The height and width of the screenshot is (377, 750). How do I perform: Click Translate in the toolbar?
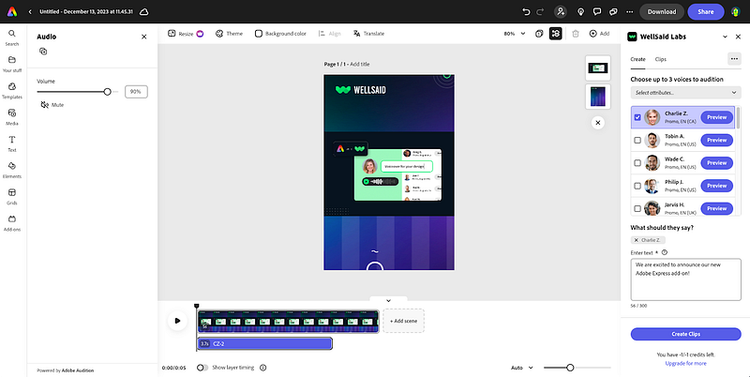click(369, 33)
